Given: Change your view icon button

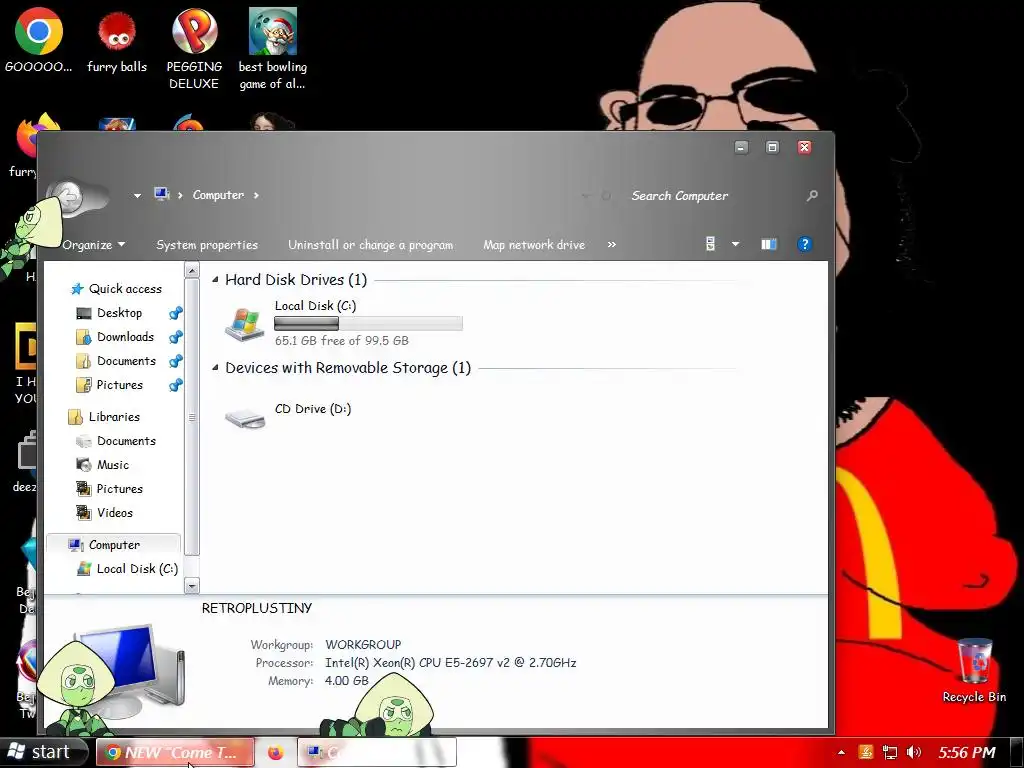Looking at the screenshot, I should pos(711,244).
